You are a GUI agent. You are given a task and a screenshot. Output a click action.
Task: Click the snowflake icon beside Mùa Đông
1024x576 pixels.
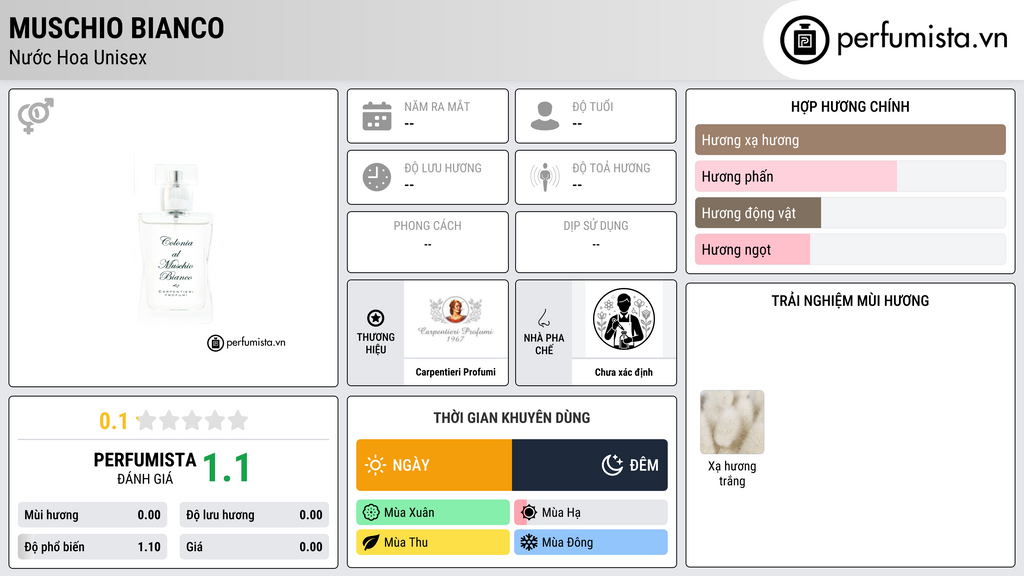click(x=529, y=542)
